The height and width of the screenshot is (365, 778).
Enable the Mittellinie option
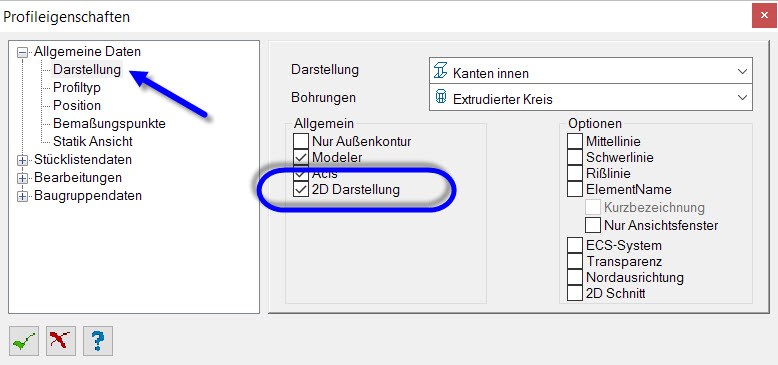coord(575,141)
